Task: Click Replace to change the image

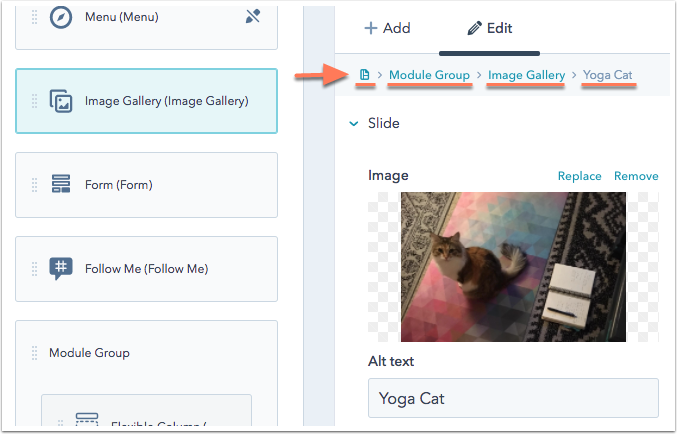Action: pos(579,176)
